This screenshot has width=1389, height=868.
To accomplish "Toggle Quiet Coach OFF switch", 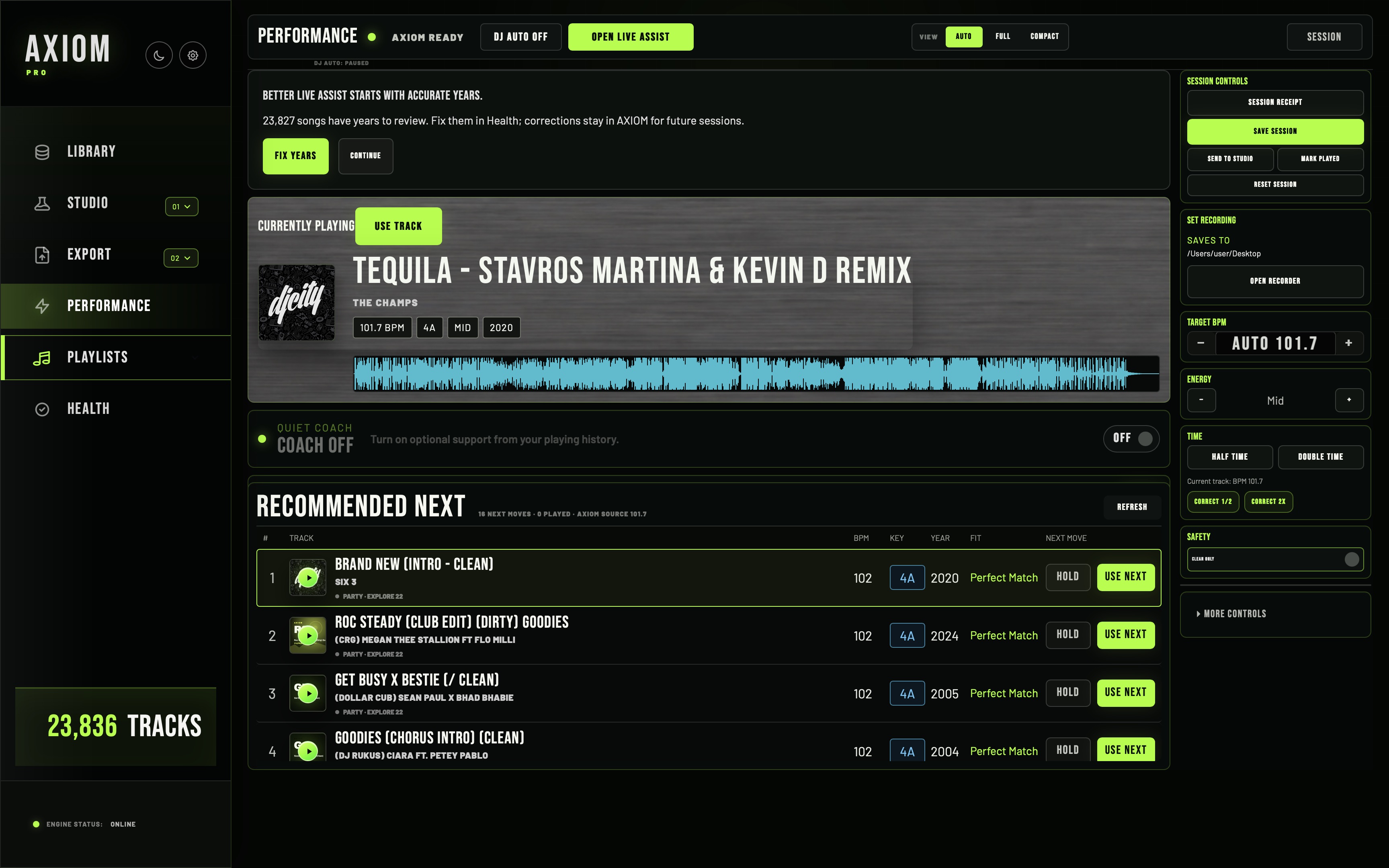I will [1131, 438].
